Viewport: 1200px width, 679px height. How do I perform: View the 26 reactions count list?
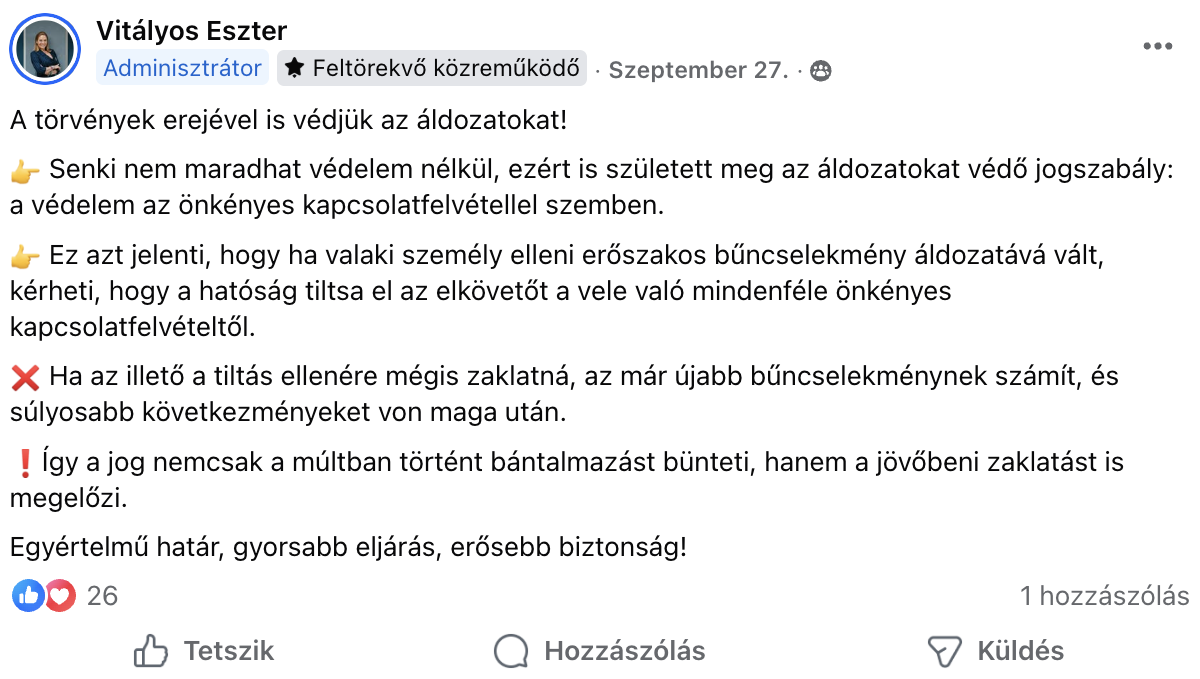point(102,596)
